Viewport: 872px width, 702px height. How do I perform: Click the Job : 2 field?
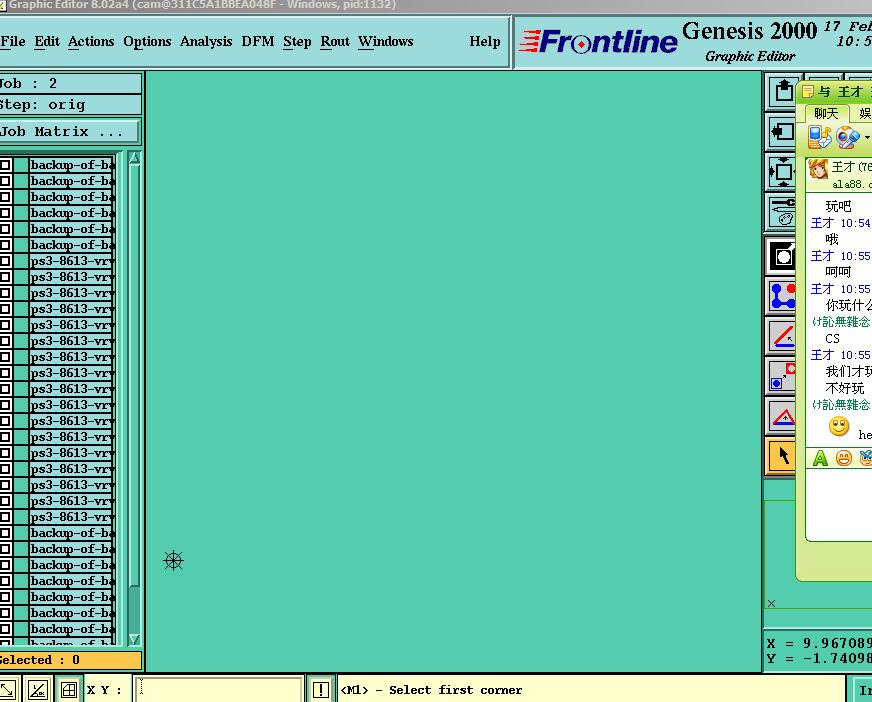point(70,83)
